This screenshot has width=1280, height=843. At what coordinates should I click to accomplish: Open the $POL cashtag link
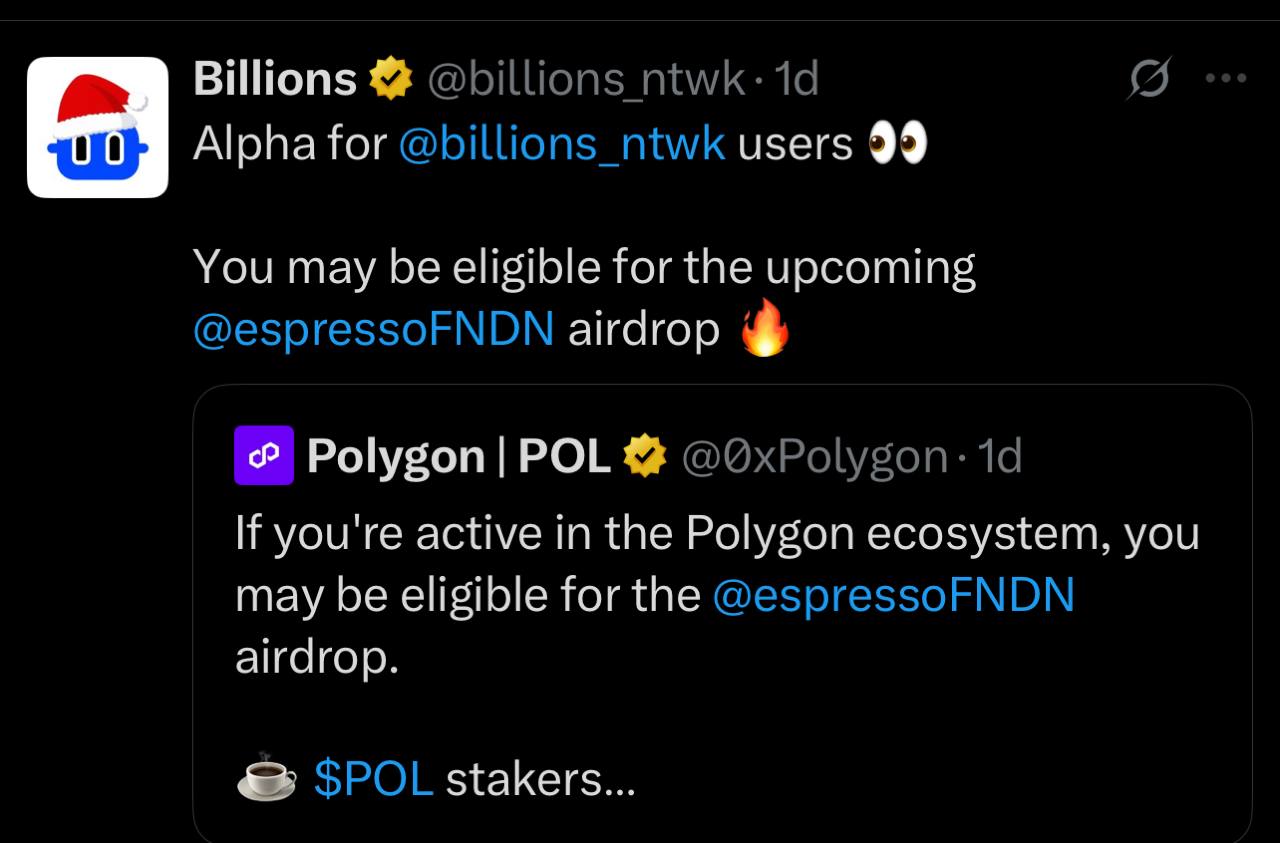[373, 779]
